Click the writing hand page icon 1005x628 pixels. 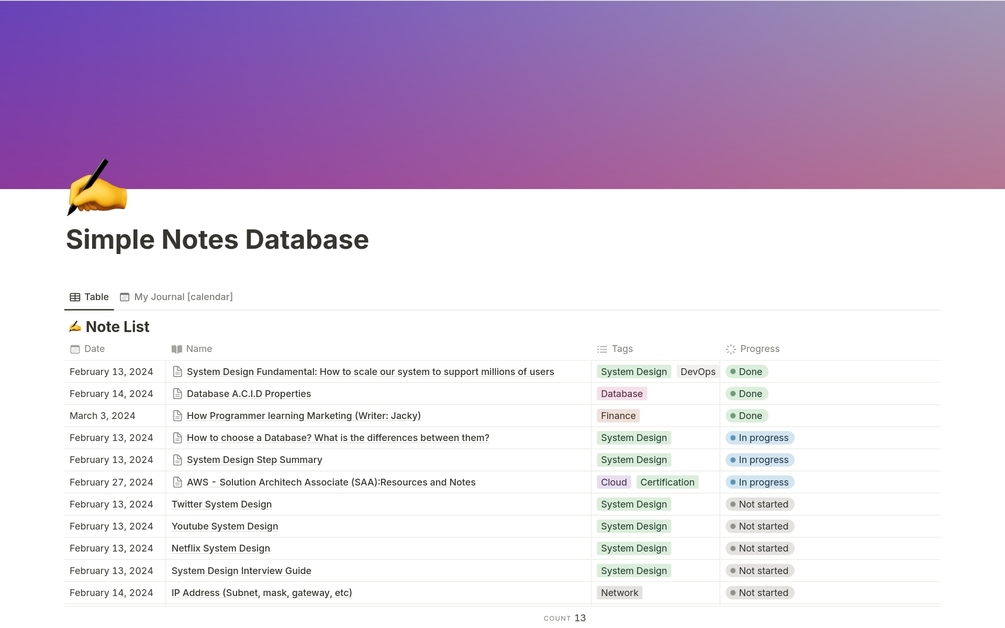pos(97,188)
